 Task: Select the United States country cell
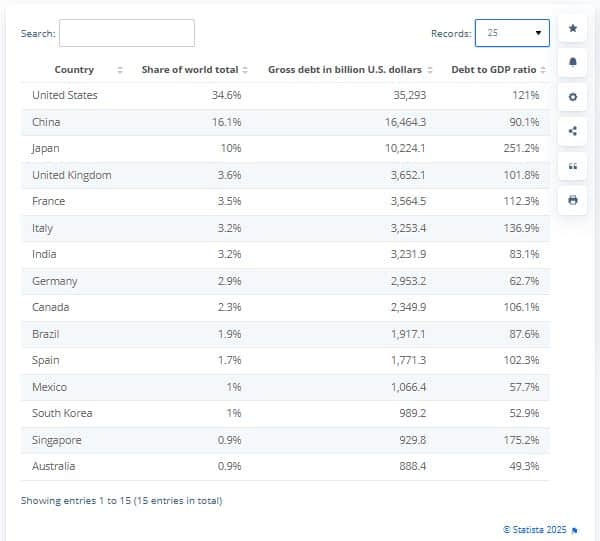pyautogui.click(x=65, y=95)
